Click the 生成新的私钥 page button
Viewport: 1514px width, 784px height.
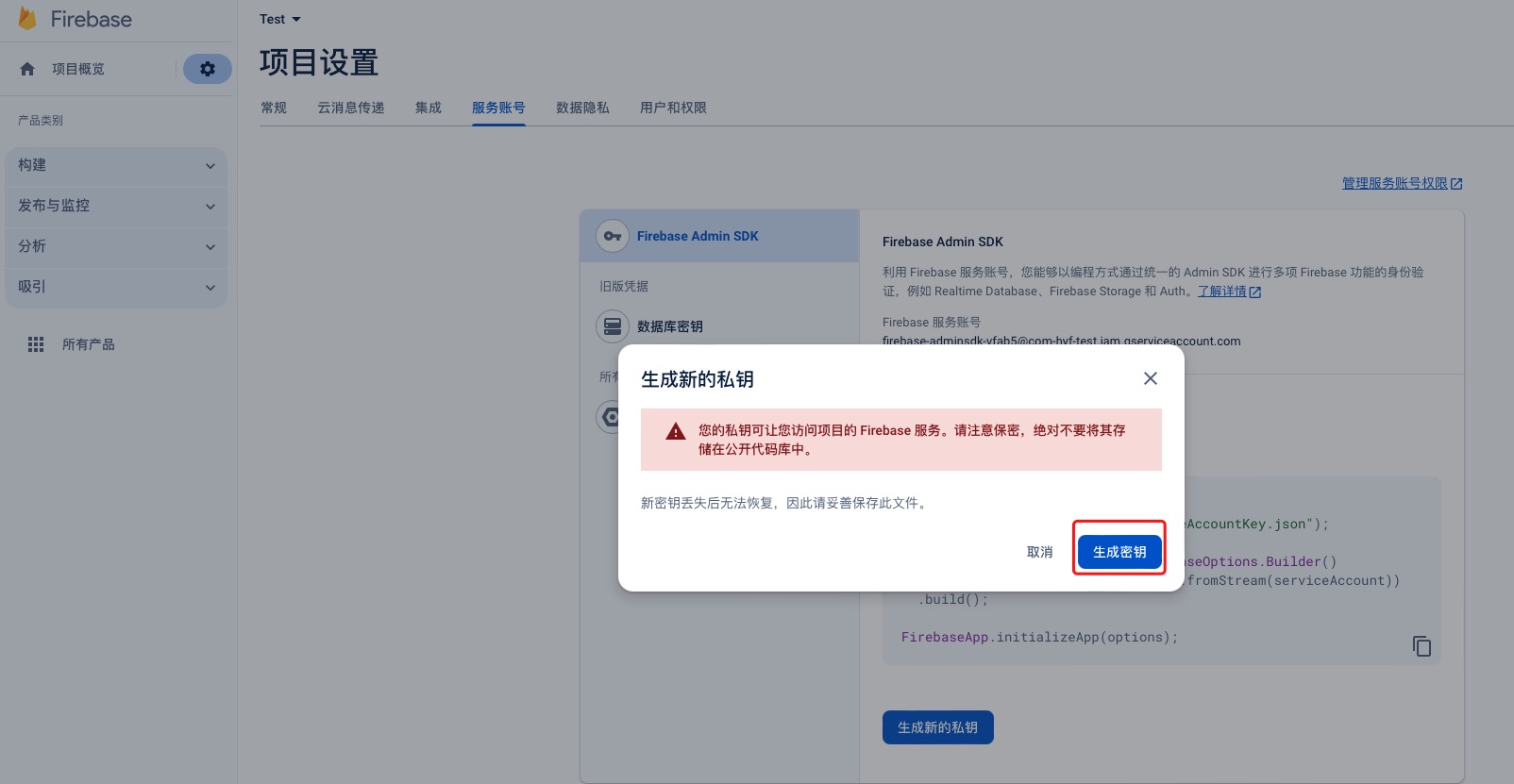click(937, 727)
